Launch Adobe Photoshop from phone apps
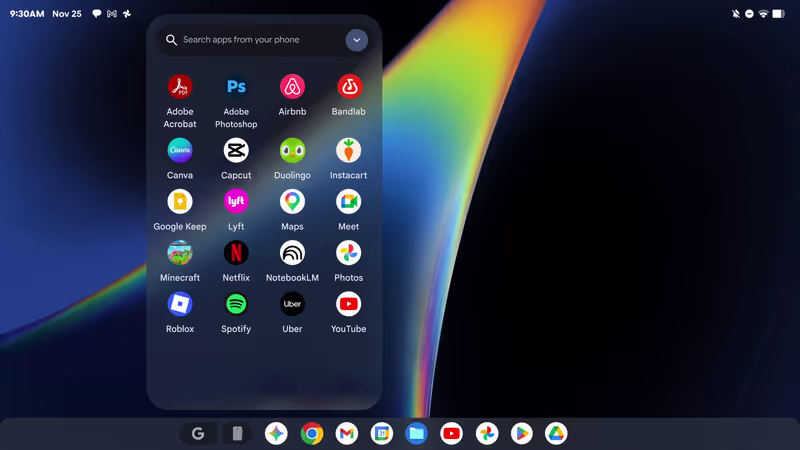This screenshot has height=450, width=800. click(x=236, y=87)
